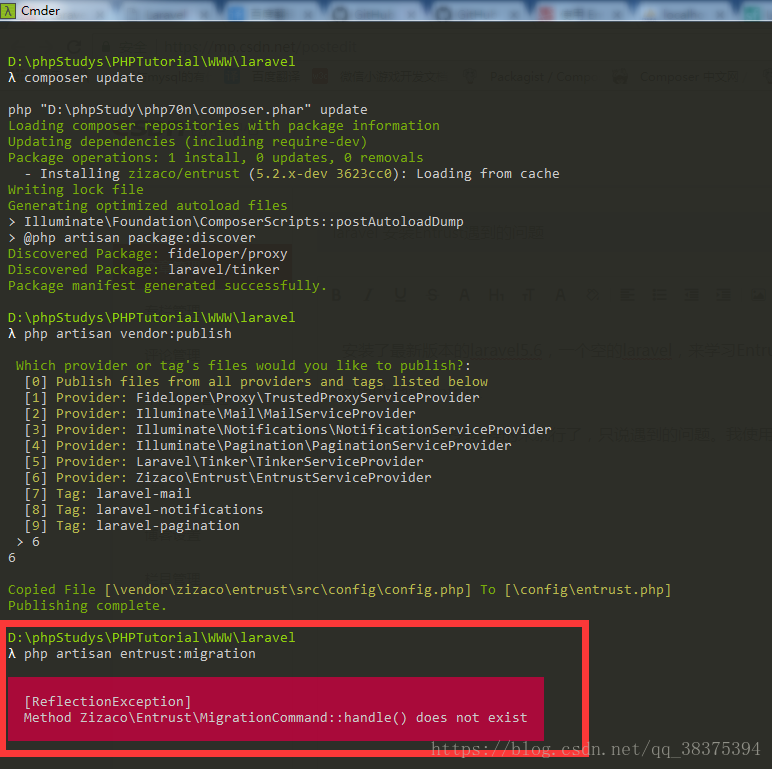Select option [7] Tag: laravel-mail
The height and width of the screenshot is (769, 772).
tap(108, 494)
